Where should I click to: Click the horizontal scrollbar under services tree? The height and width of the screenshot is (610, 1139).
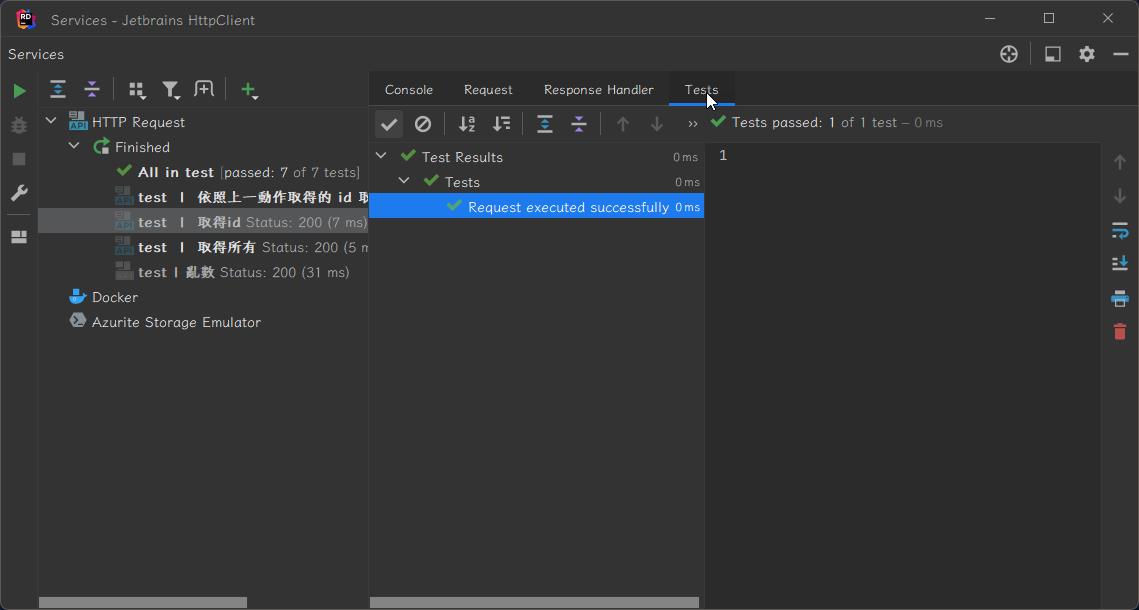142,603
